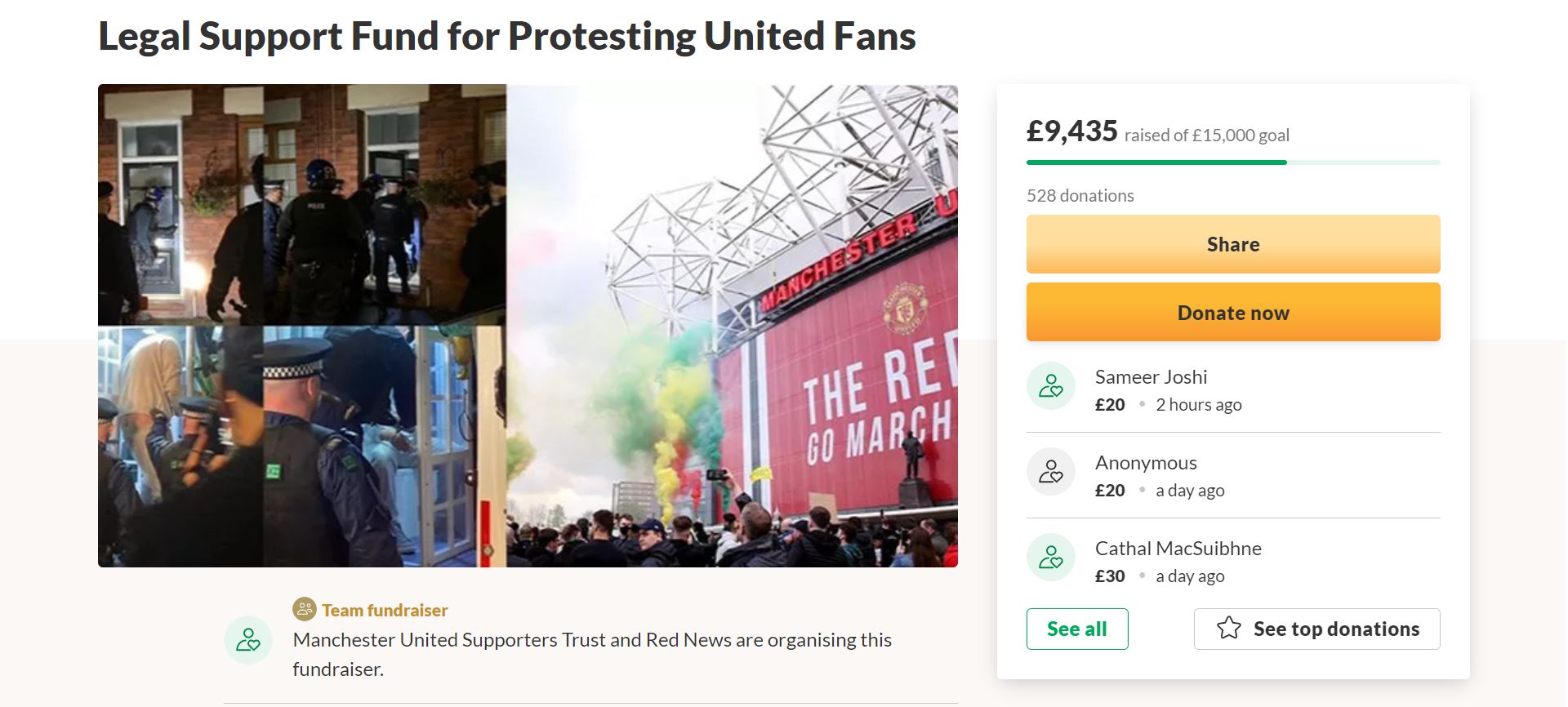Click the Team fundraiser label
1568x707 pixels.
pyautogui.click(x=385, y=611)
